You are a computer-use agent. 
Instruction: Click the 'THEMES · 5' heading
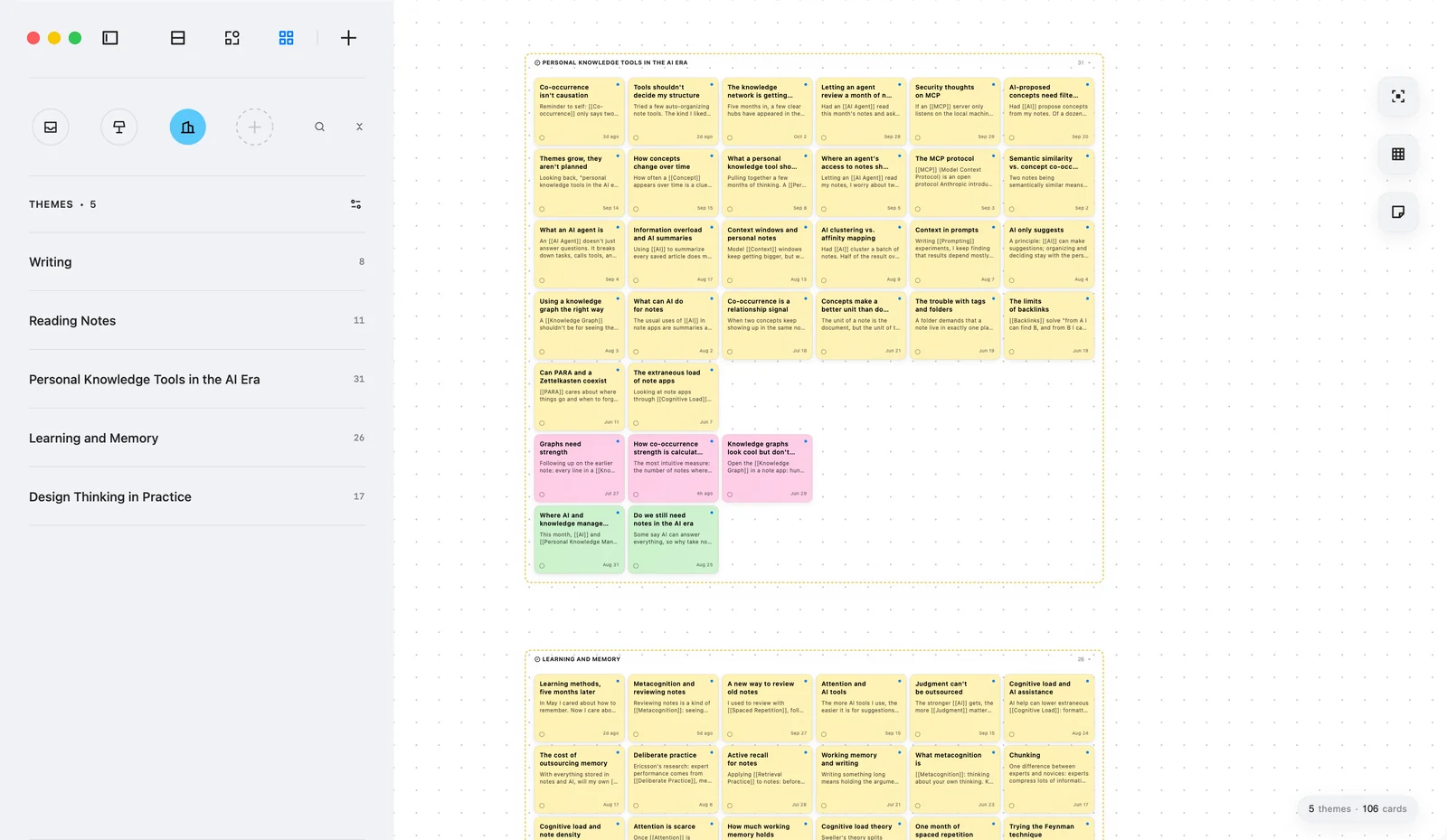point(62,204)
